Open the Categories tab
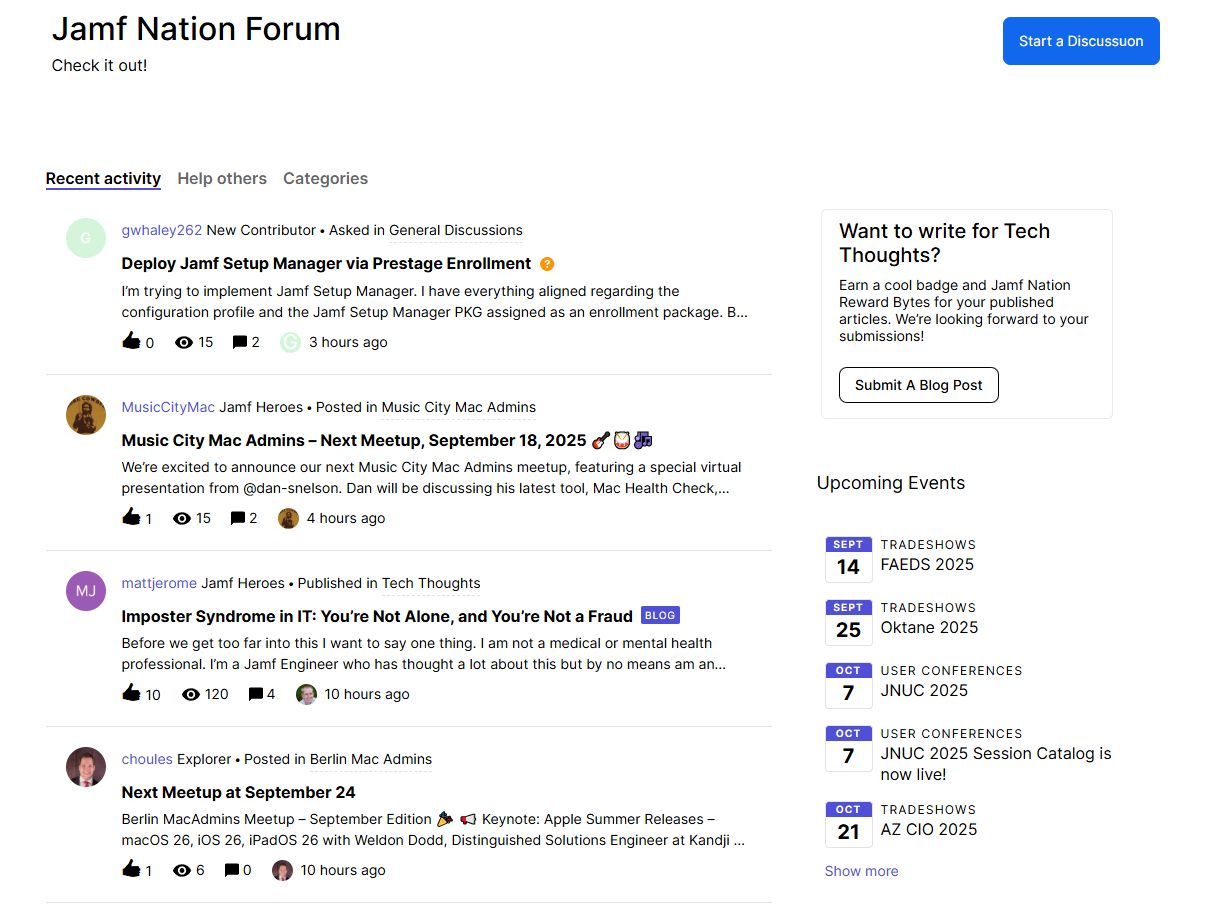Viewport: 1218px width, 907px height. coord(325,179)
